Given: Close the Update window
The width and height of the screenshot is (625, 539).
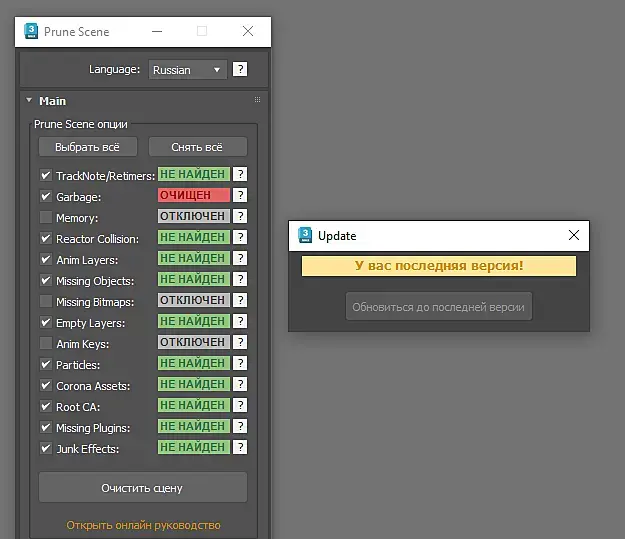Looking at the screenshot, I should [574, 235].
